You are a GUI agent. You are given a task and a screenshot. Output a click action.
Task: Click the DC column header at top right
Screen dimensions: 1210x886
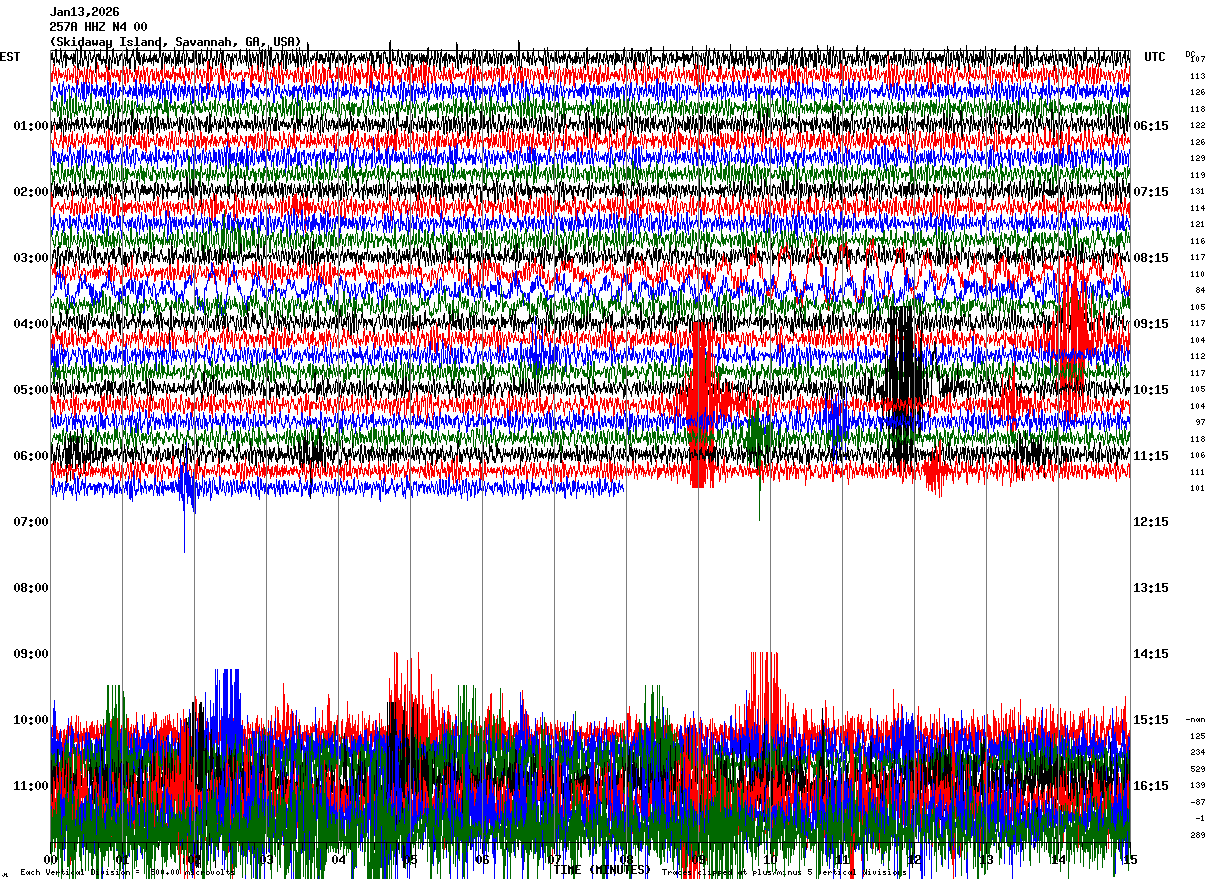1190,54
